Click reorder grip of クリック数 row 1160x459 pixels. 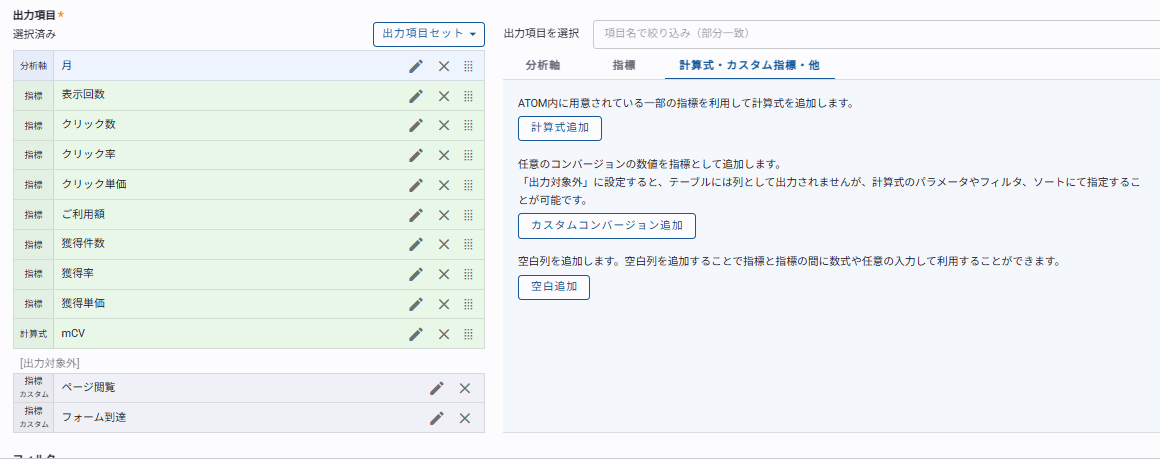point(468,126)
